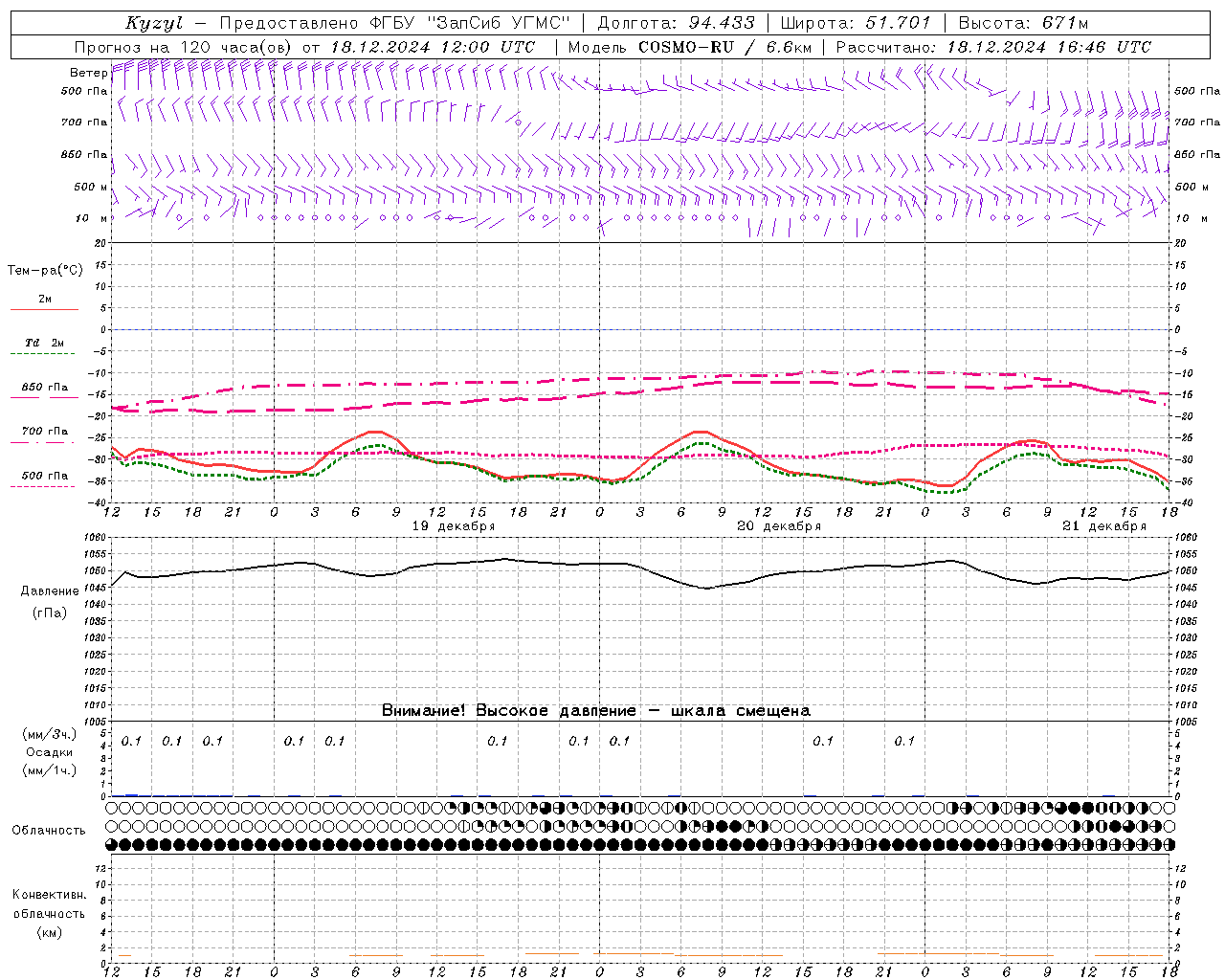Click the Внимание! Высокое давление warning text
Viewport: 1225px width, 980px height.
[x=596, y=710]
